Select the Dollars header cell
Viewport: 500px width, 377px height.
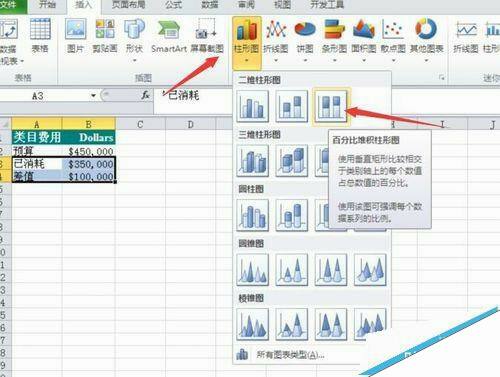[89, 137]
